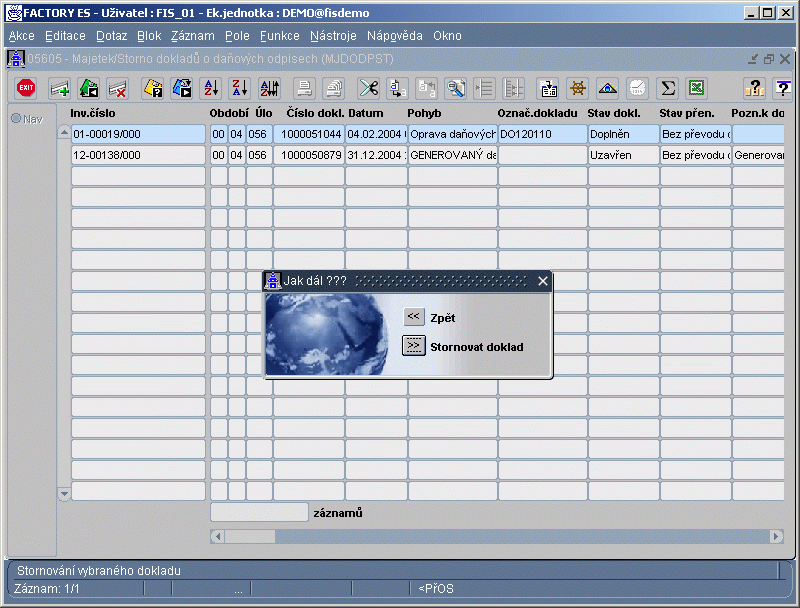The width and height of the screenshot is (800, 608).
Task: Click the horizontal scrollbar right arrow
Action: pyautogui.click(x=777, y=536)
